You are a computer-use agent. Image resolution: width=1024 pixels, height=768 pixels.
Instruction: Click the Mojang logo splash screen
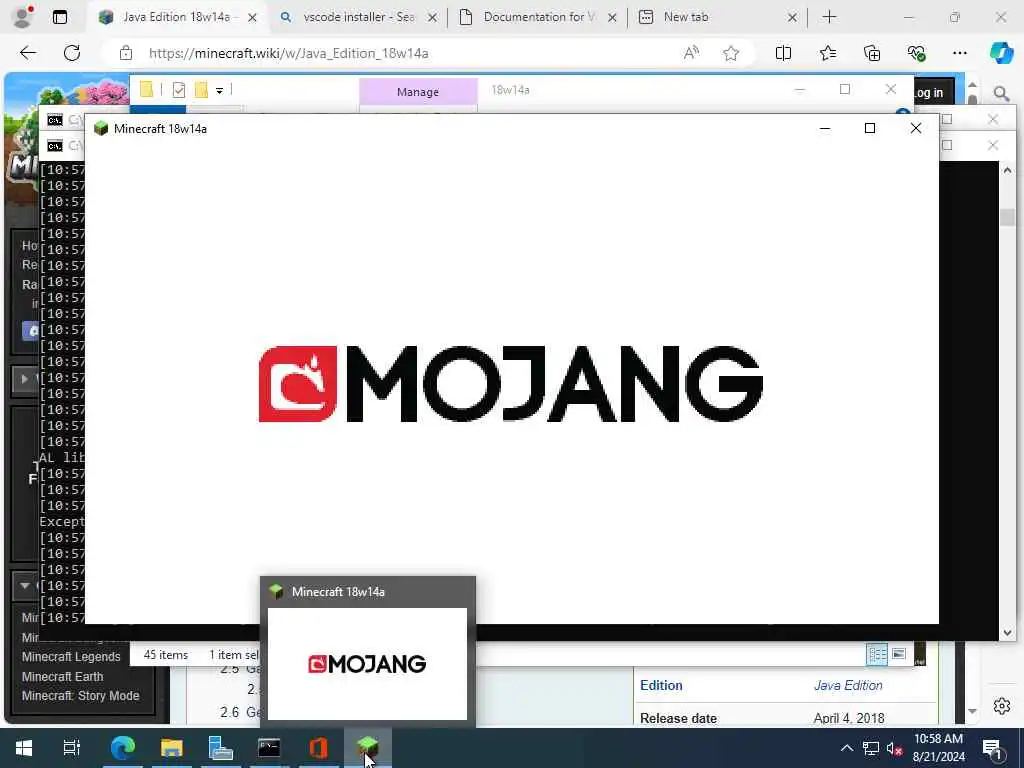[511, 383]
